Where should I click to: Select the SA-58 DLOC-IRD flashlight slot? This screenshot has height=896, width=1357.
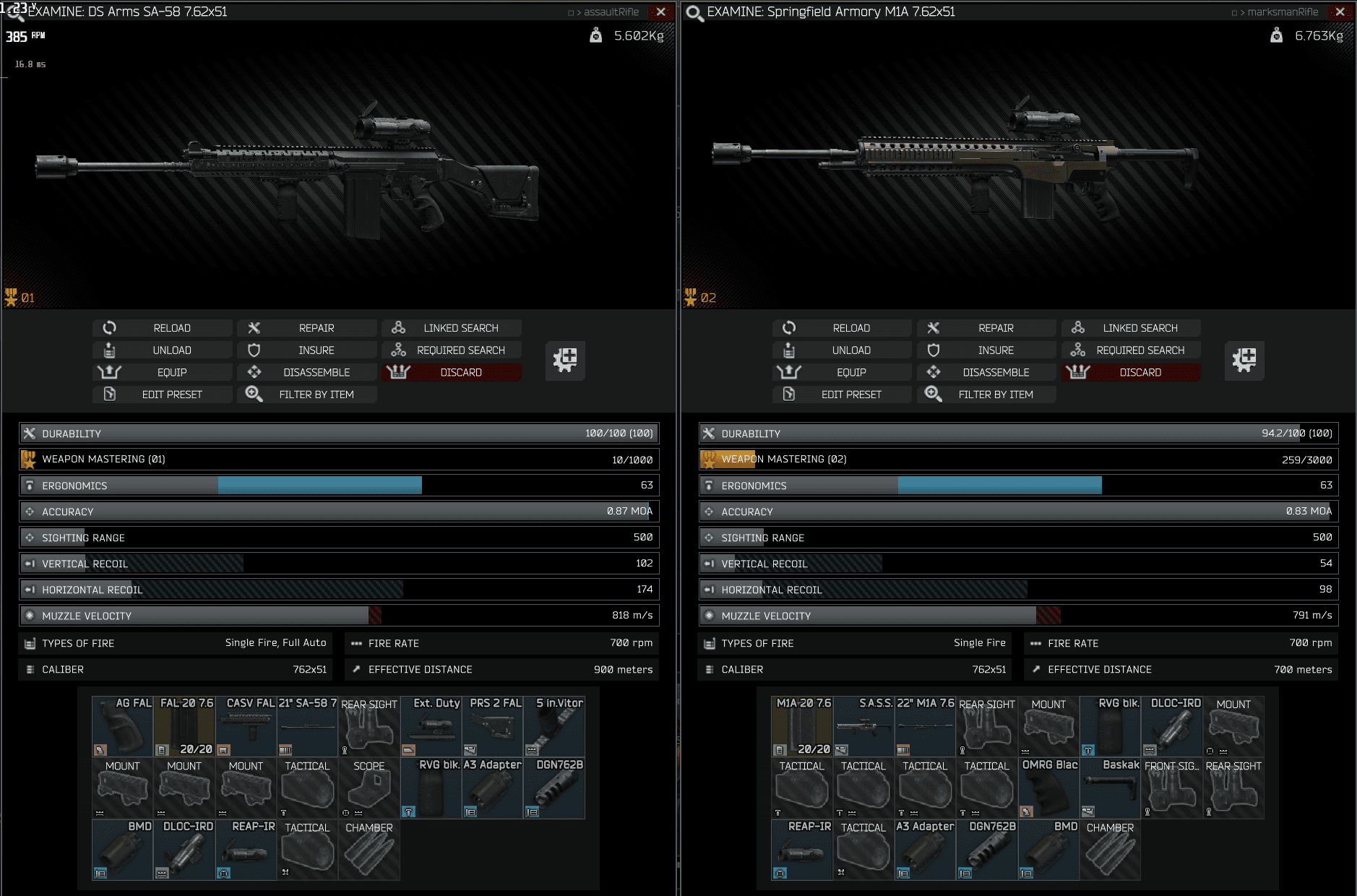click(x=184, y=850)
